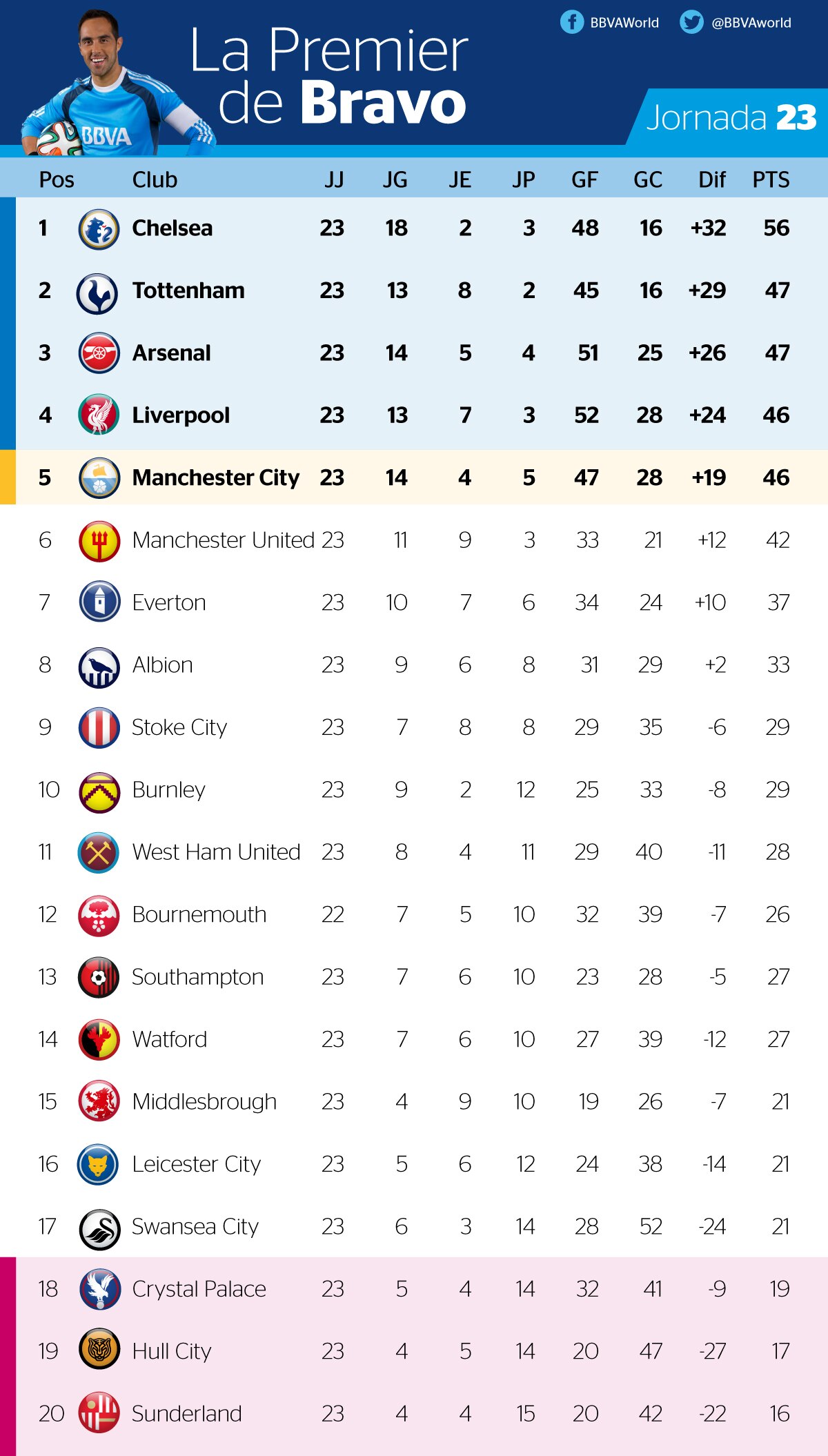Click the Dif column header

point(711,180)
